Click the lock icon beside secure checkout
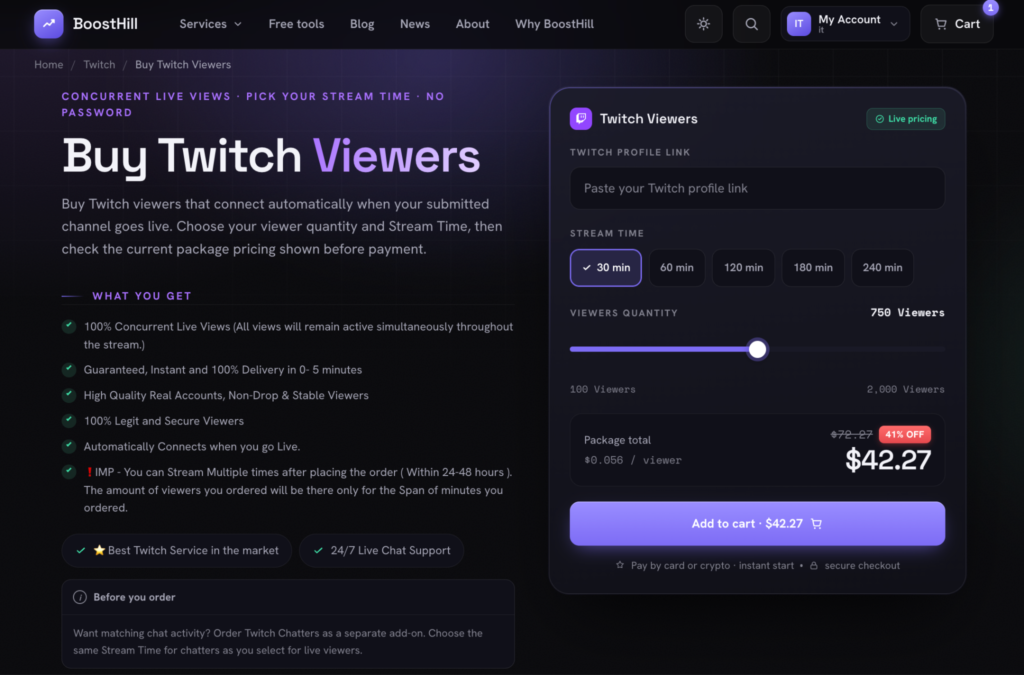Viewport: 1024px width, 675px height. click(814, 566)
